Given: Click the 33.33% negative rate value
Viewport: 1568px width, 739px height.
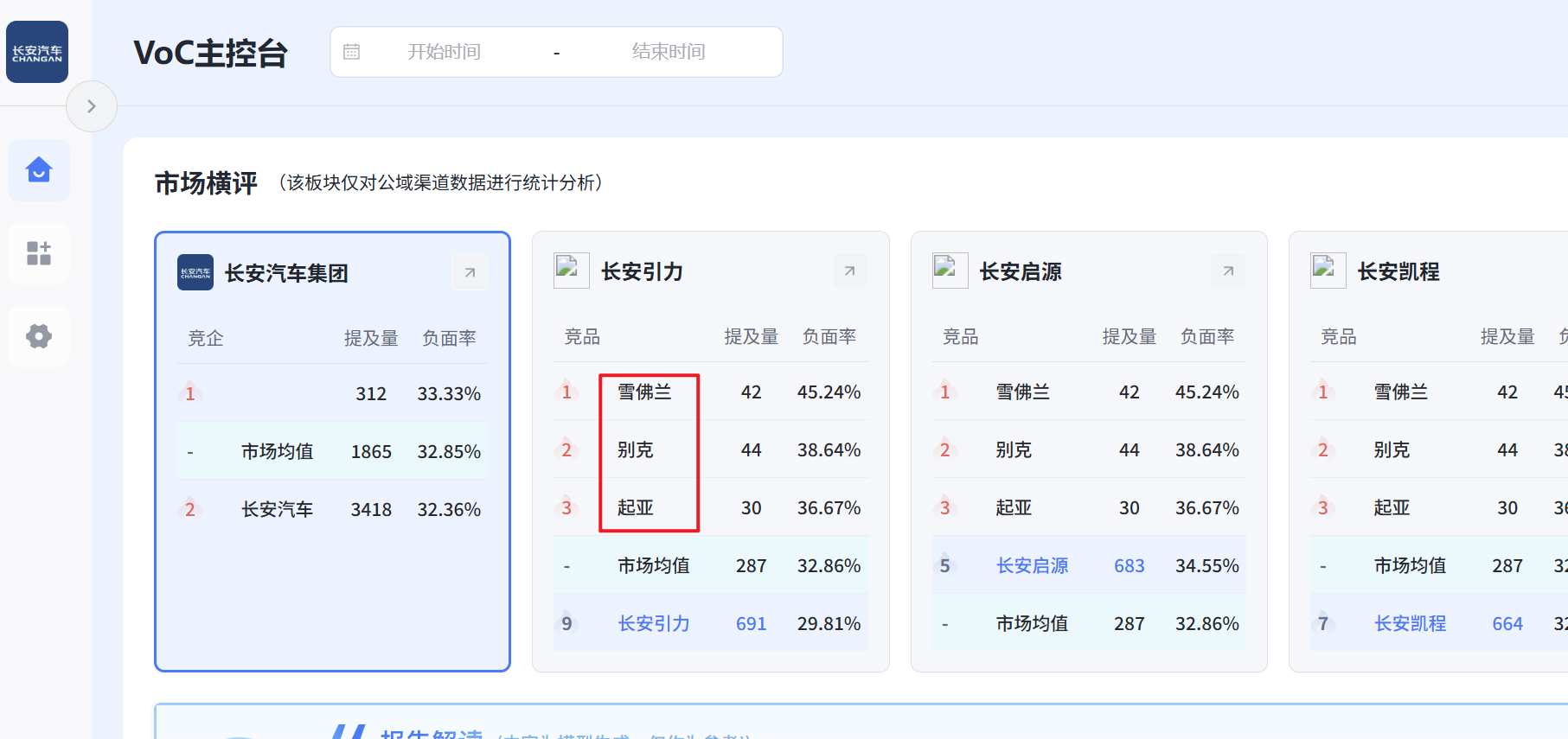Looking at the screenshot, I should tap(449, 393).
